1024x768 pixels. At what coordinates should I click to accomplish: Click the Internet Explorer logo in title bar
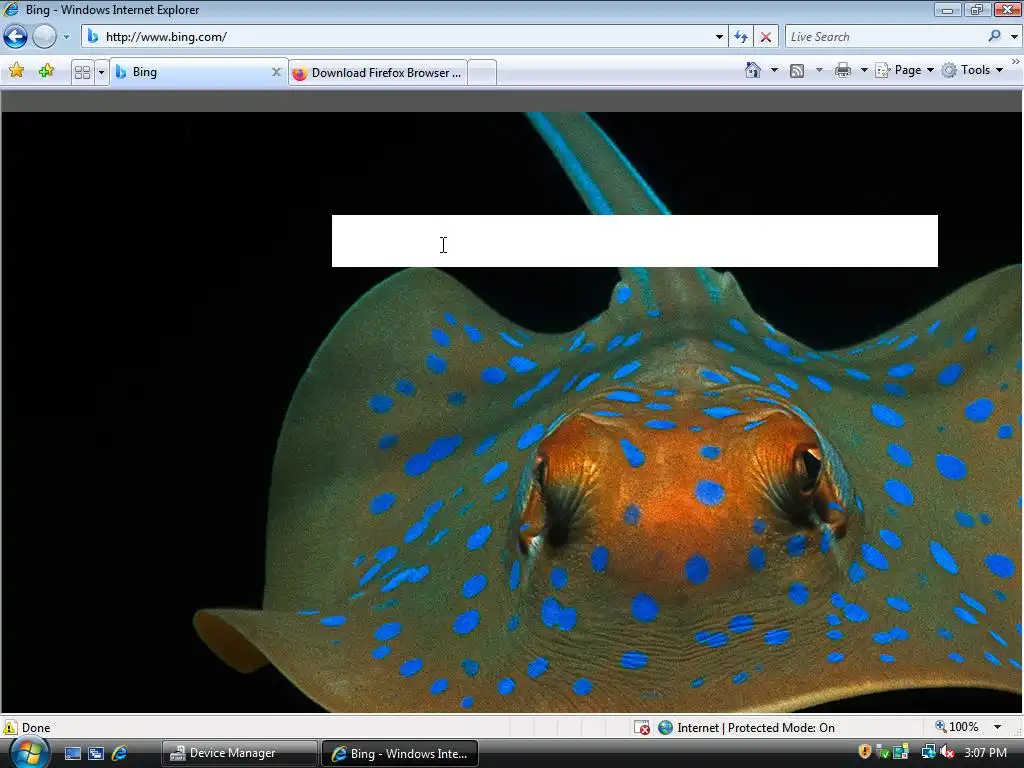click(x=11, y=9)
